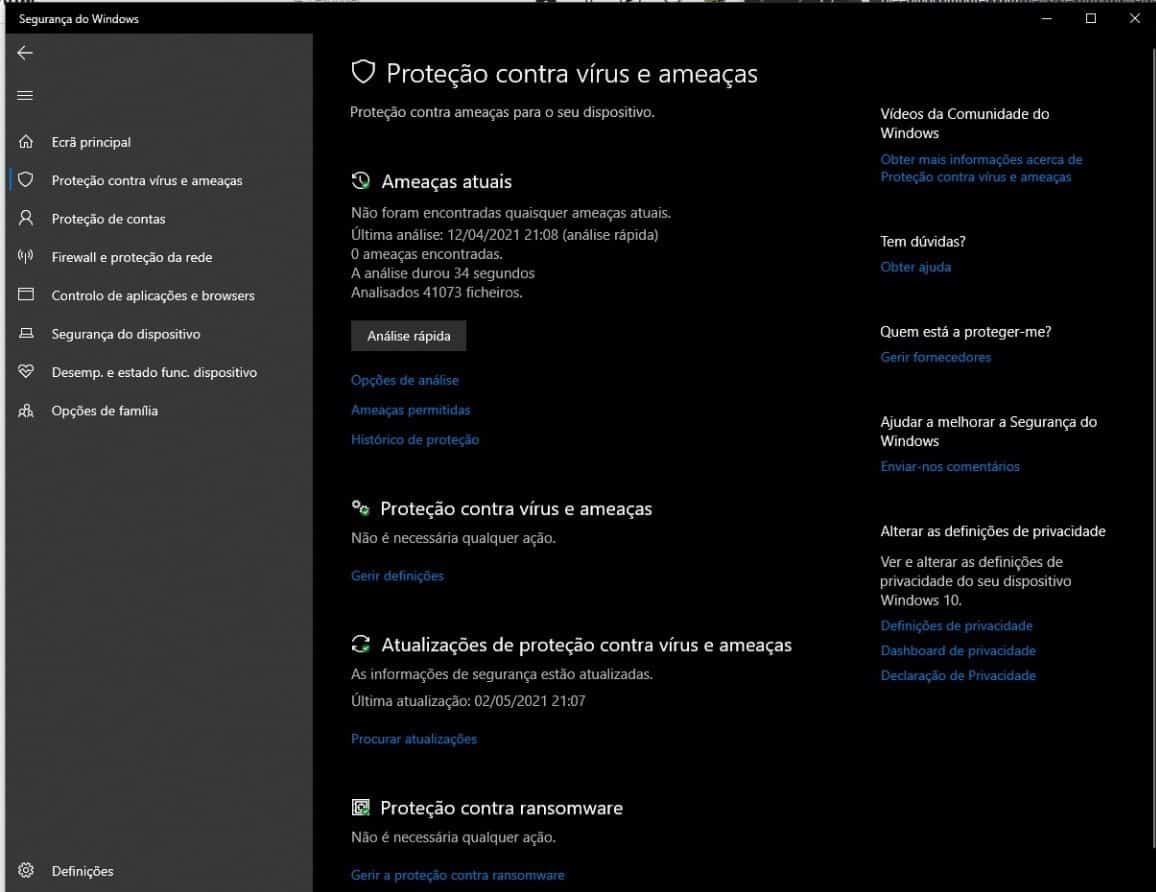Screen dimensions: 1156x892
Task: View Ameaças permitidas
Action: [x=410, y=410]
